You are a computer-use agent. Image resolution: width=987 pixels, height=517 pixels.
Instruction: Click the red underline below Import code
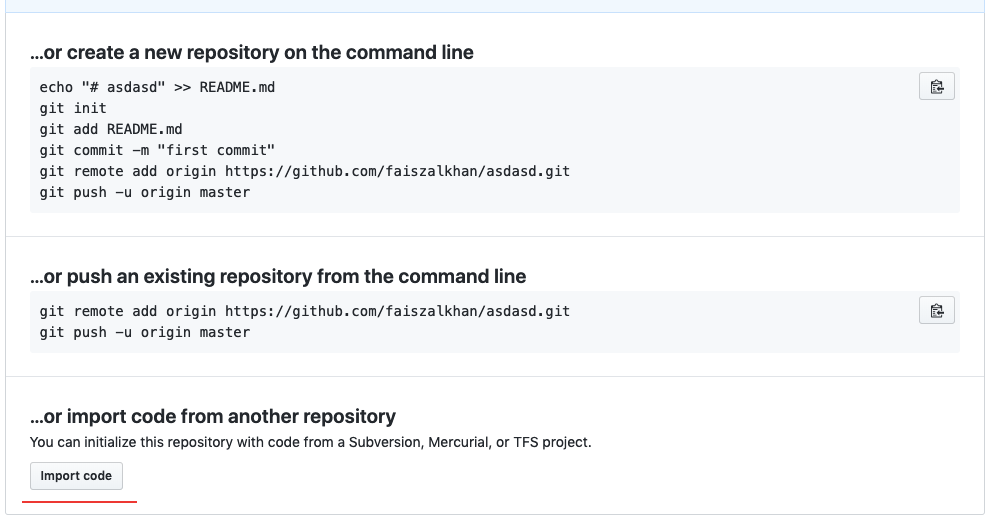tap(79, 500)
